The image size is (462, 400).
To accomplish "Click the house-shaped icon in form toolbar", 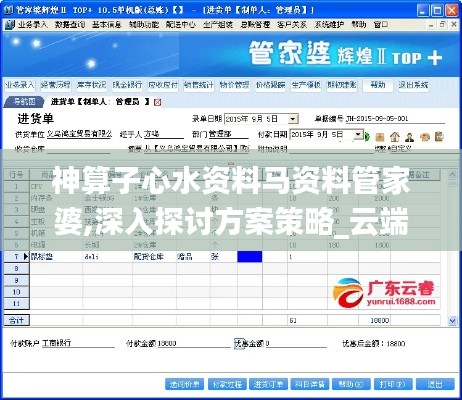I will pyautogui.click(x=395, y=136).
